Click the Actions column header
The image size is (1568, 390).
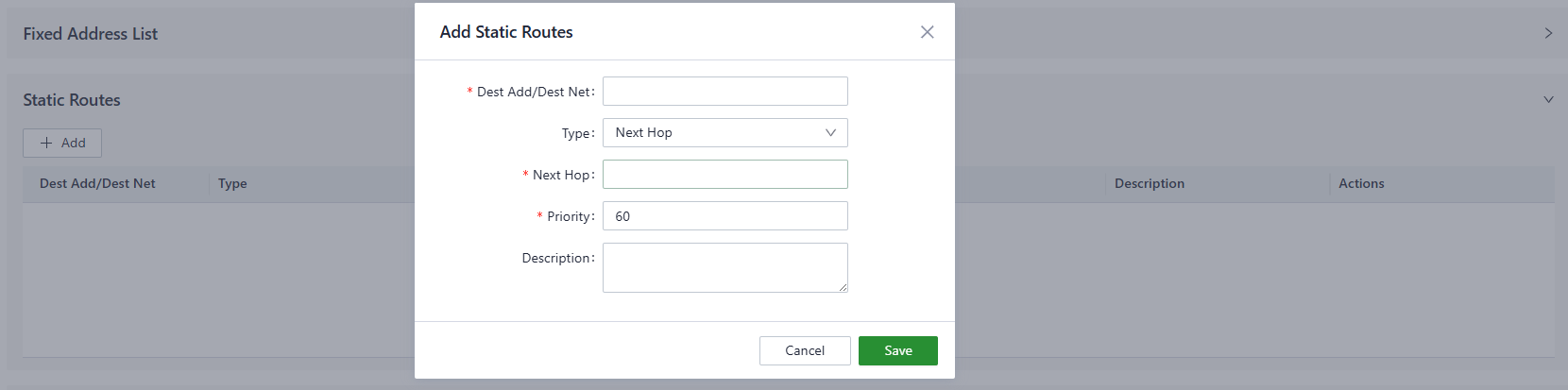[x=1360, y=183]
